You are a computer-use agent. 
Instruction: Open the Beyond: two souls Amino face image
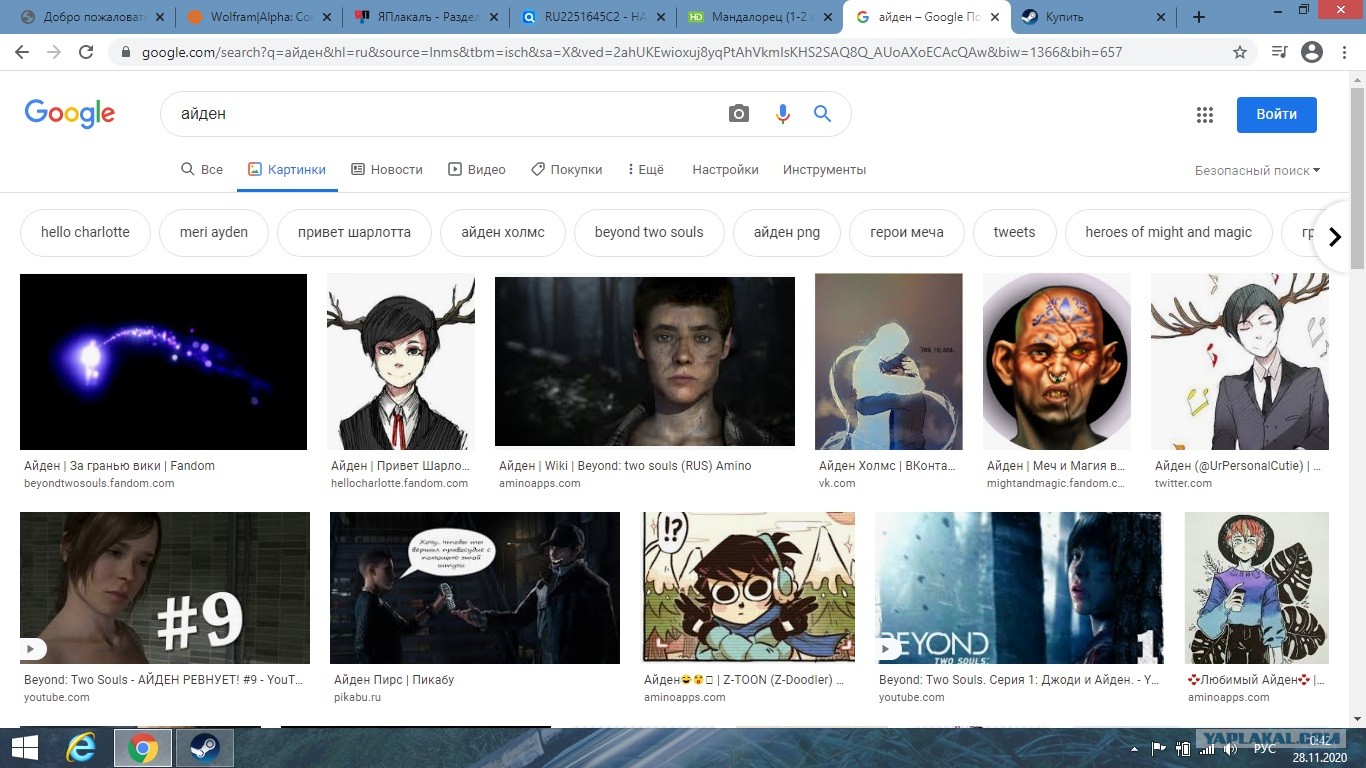pyautogui.click(x=645, y=361)
